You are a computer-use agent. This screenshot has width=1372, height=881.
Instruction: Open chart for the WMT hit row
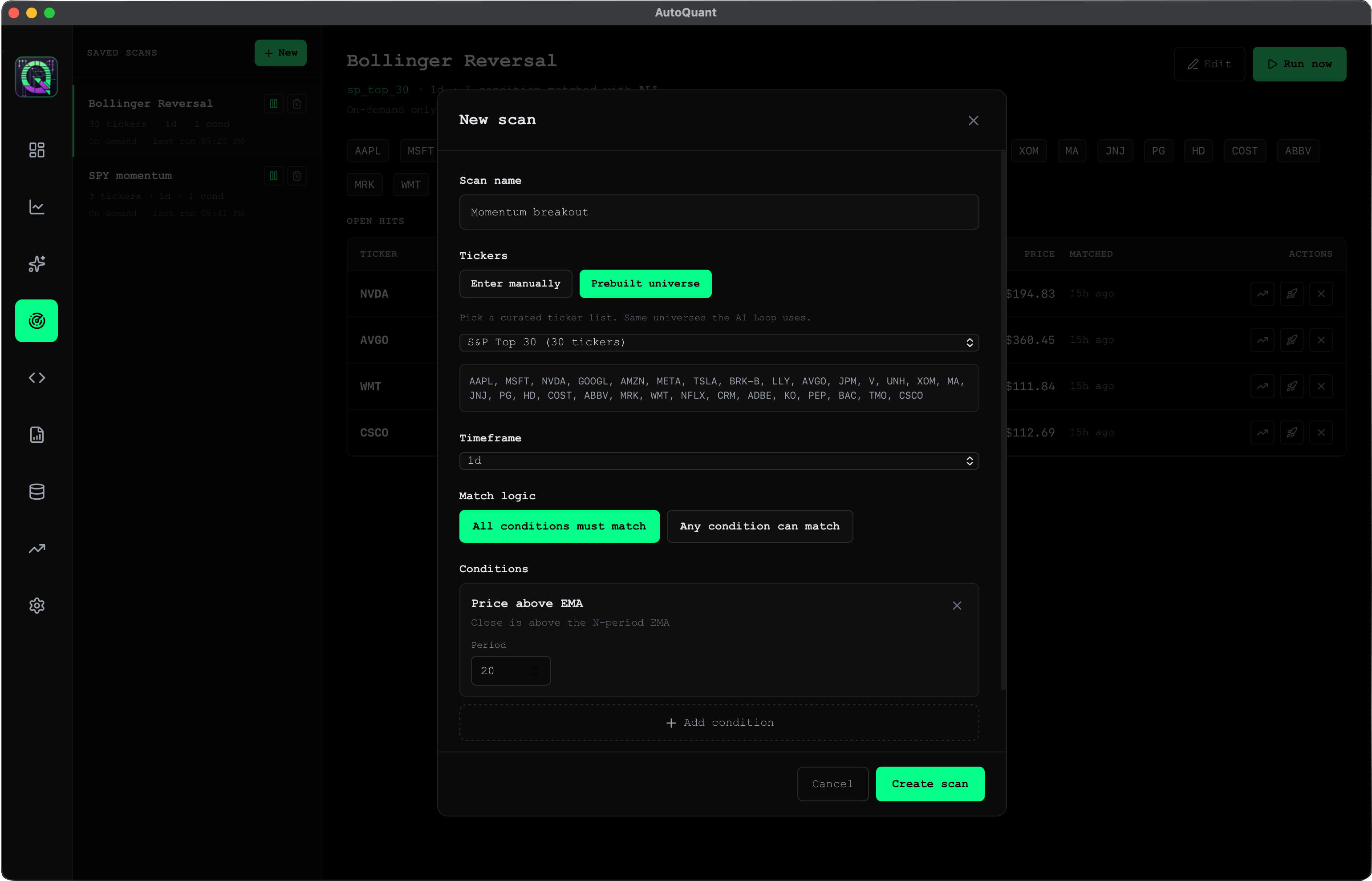(x=1262, y=387)
